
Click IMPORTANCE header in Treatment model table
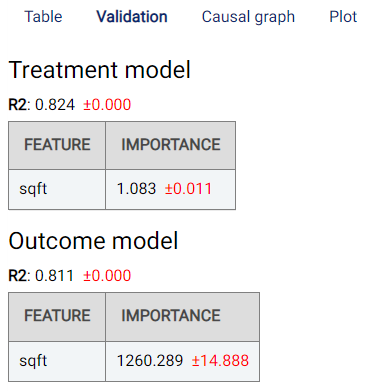[171, 145]
